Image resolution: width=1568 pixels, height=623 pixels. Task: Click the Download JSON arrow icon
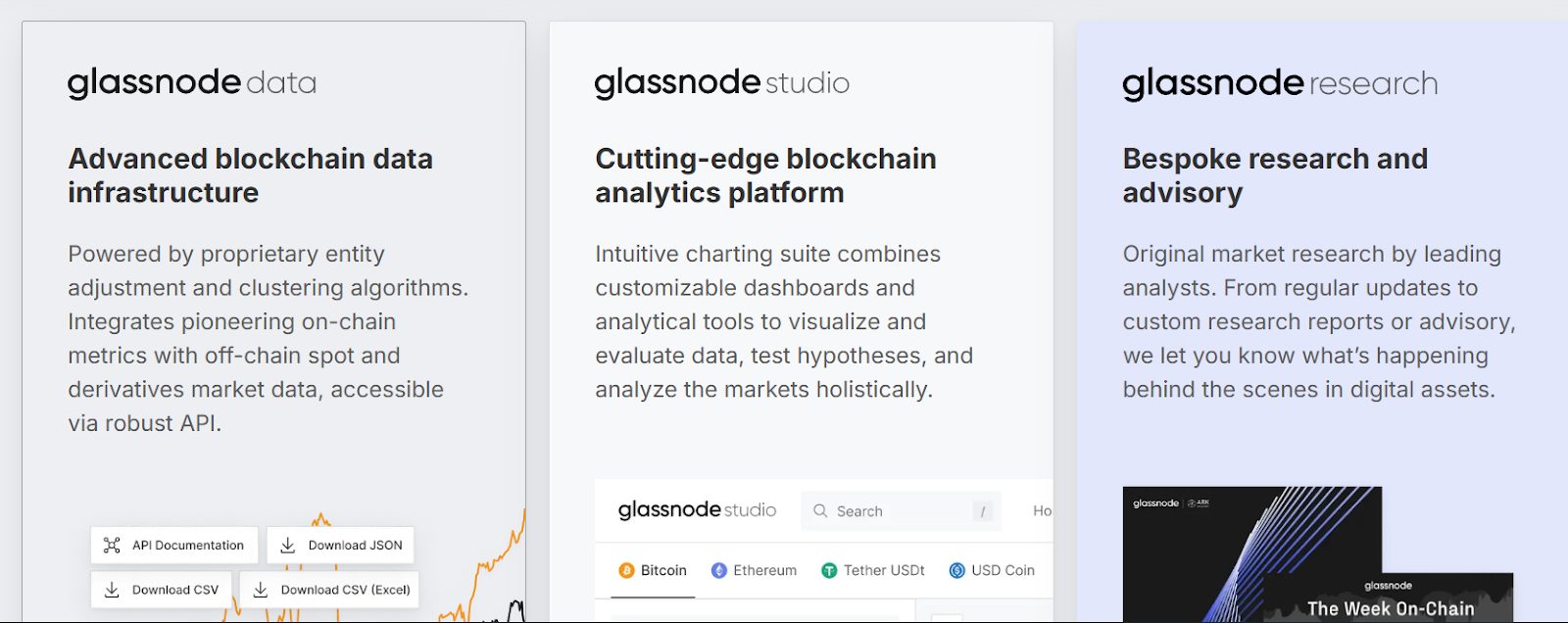coord(288,546)
